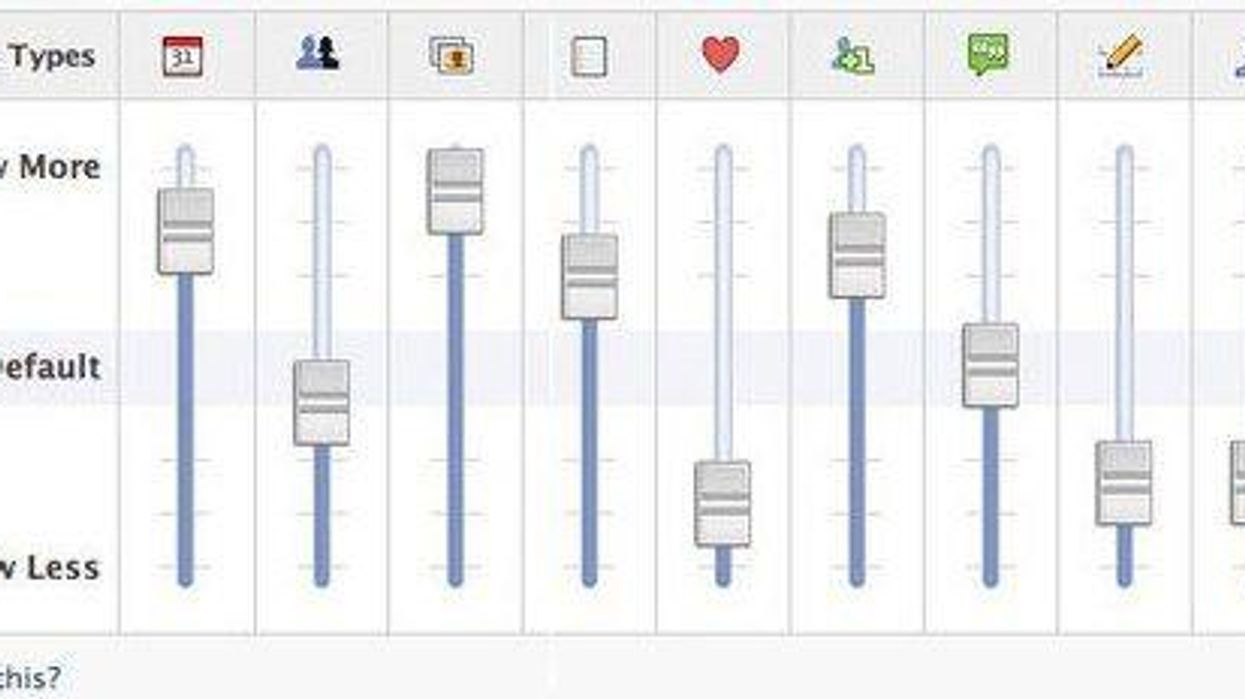The width and height of the screenshot is (1245, 699).
Task: Click slider handle under the photos icon
Action: pos(455,191)
